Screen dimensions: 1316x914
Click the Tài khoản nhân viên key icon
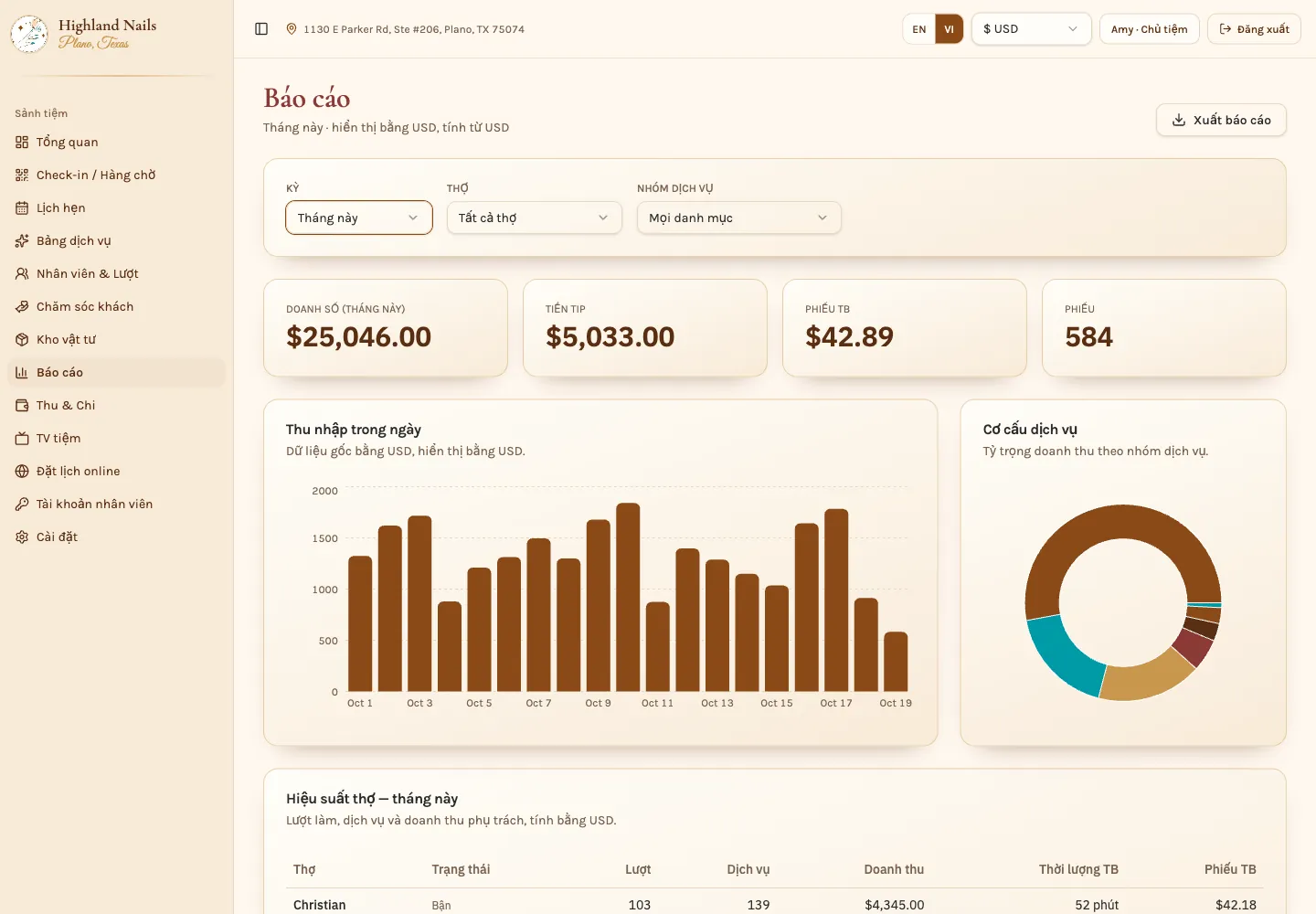[22, 505]
